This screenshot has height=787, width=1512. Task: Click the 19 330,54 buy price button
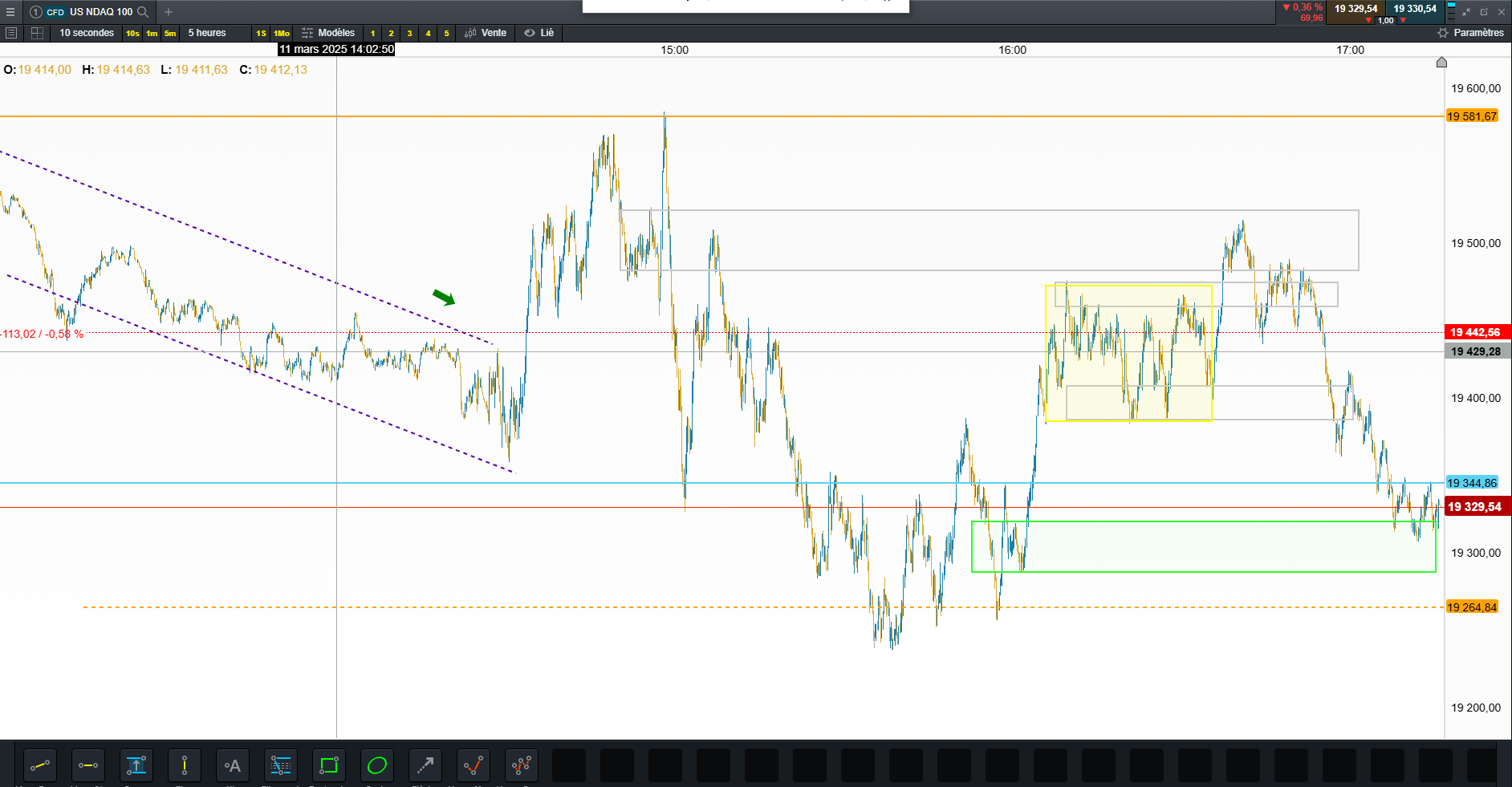pyautogui.click(x=1415, y=9)
